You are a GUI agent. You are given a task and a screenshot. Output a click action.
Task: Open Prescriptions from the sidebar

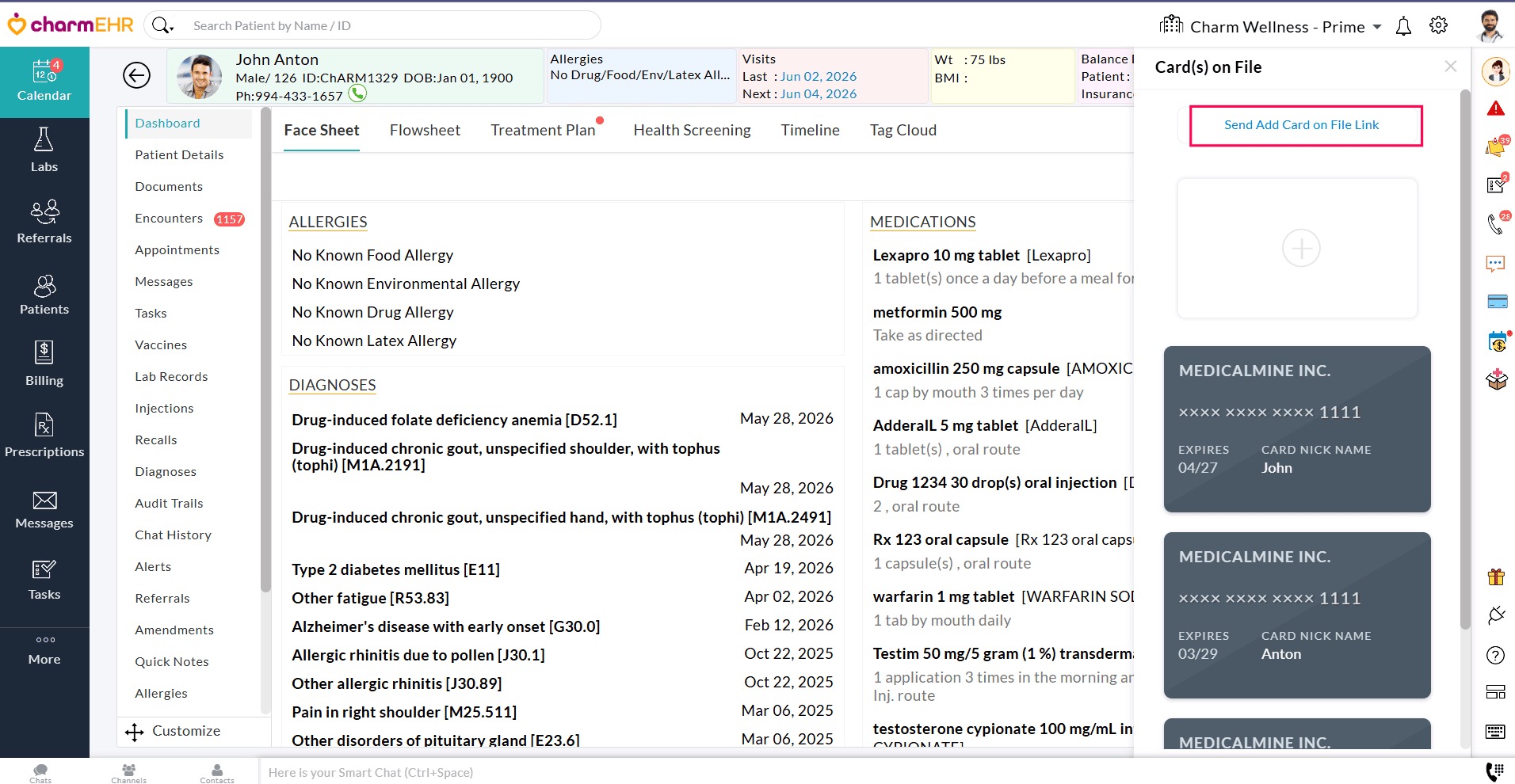(x=44, y=436)
